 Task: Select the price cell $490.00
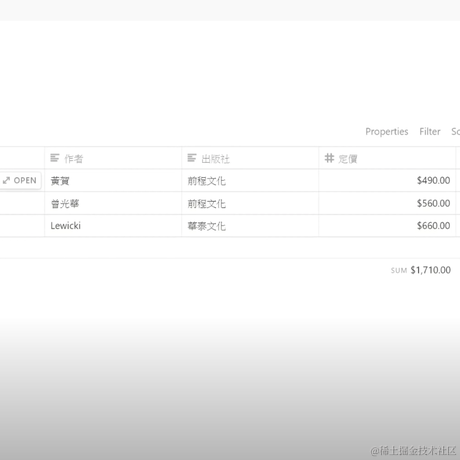387,181
